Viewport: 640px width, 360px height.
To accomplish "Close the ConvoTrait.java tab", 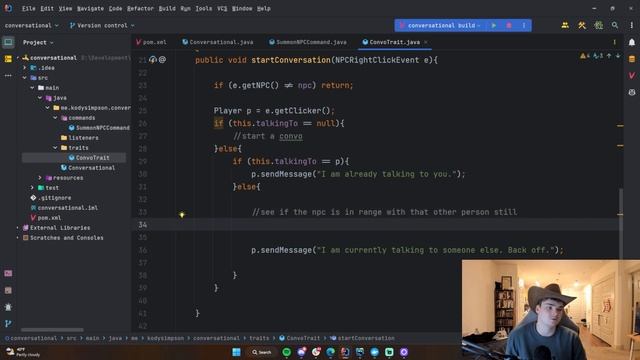I will click(x=426, y=42).
